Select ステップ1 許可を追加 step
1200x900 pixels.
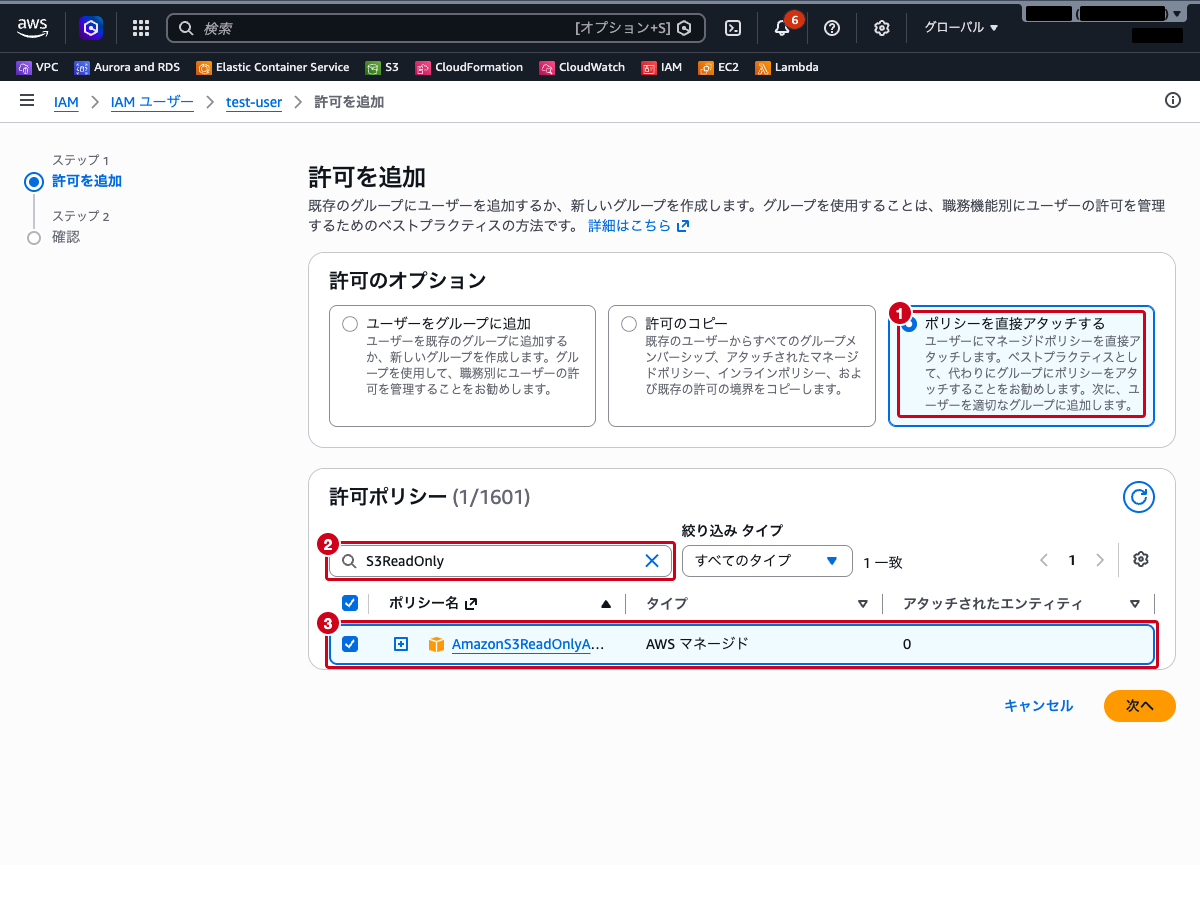pyautogui.click(x=87, y=181)
